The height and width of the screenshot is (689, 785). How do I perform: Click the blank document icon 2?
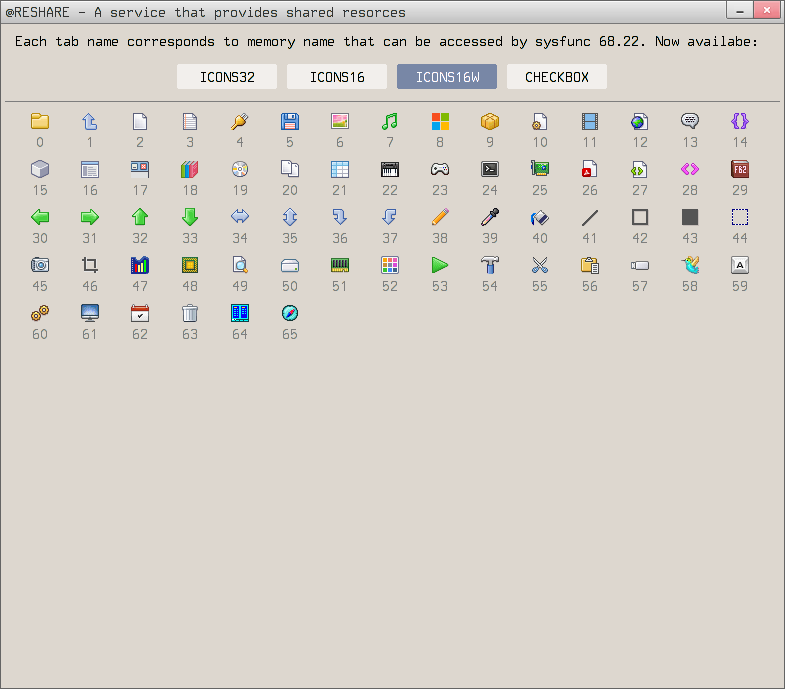coord(140,121)
